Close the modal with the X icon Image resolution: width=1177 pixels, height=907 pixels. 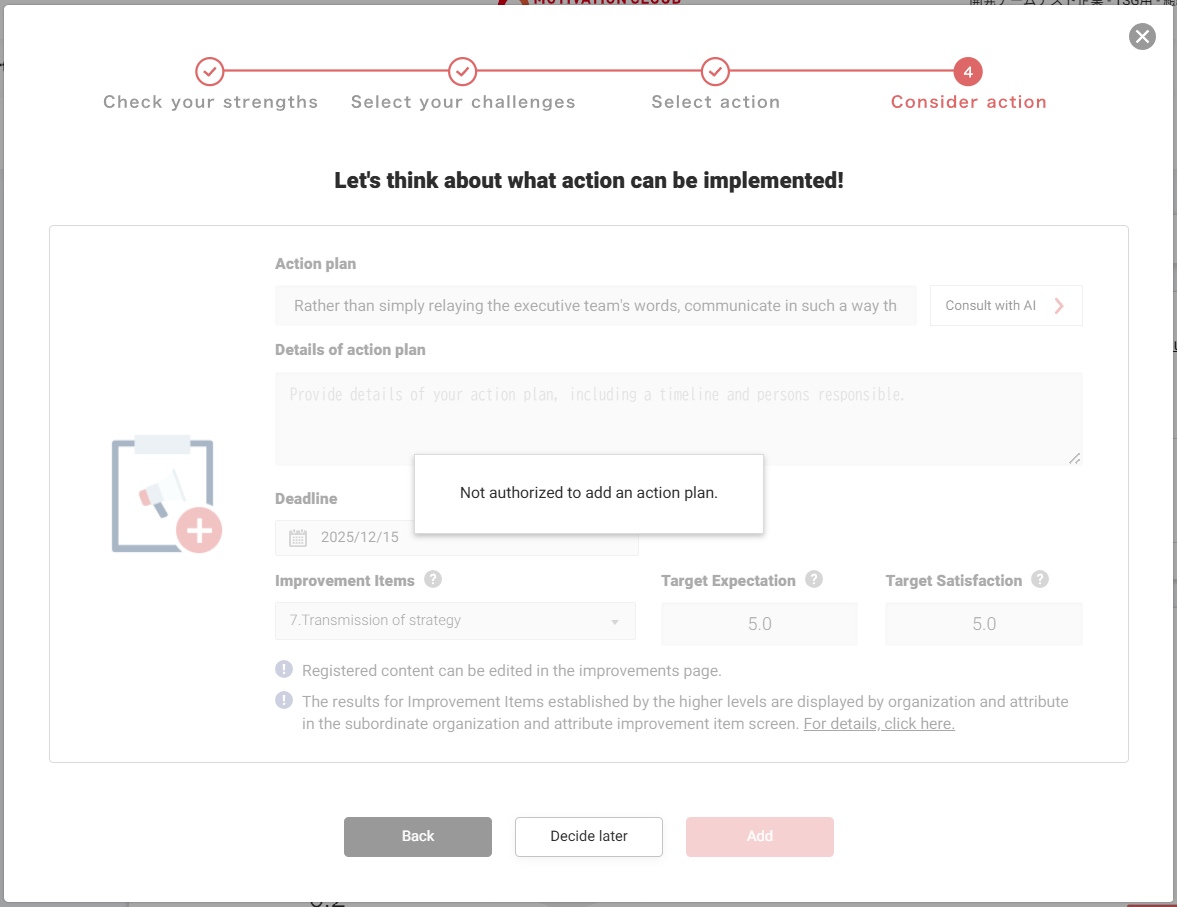pos(1142,37)
